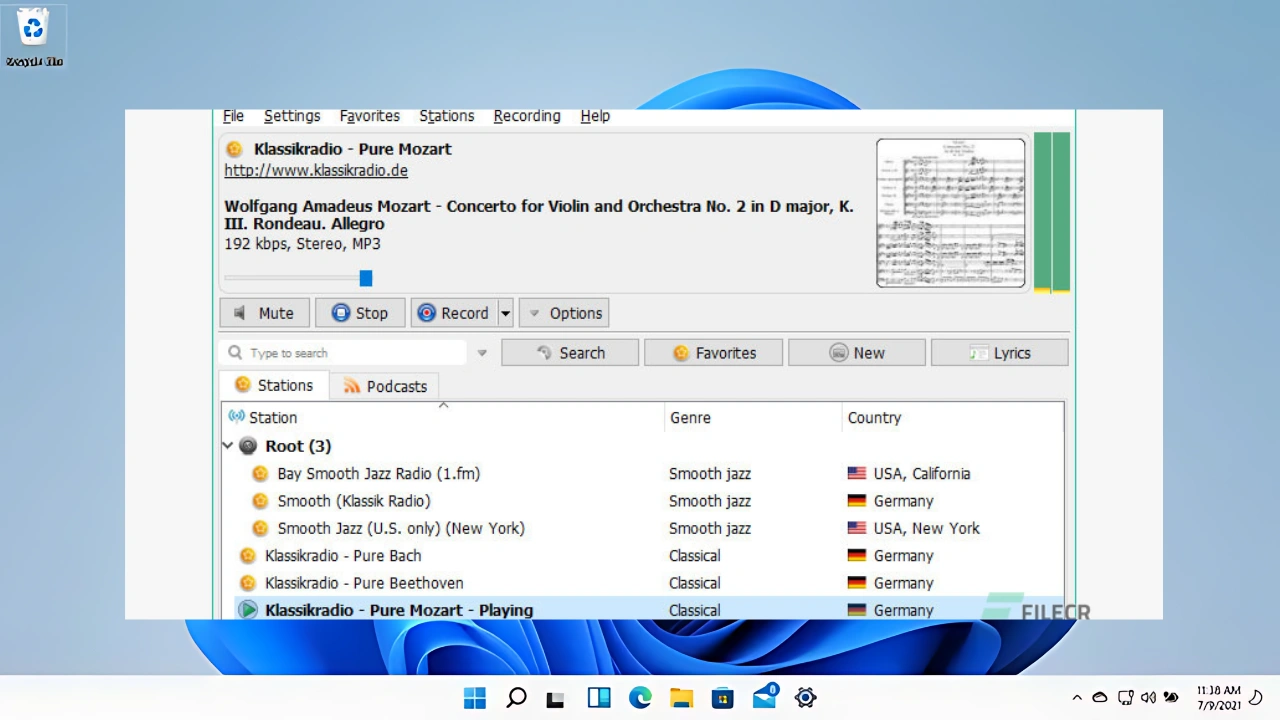Launch Microsoft Edge from the taskbar
Screen dimensions: 1280x720
coord(640,698)
